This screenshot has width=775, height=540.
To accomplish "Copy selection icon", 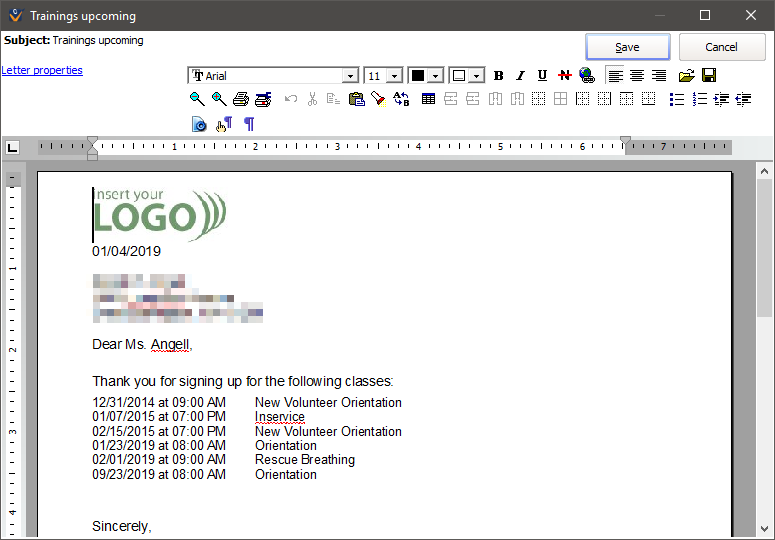I will point(334,99).
